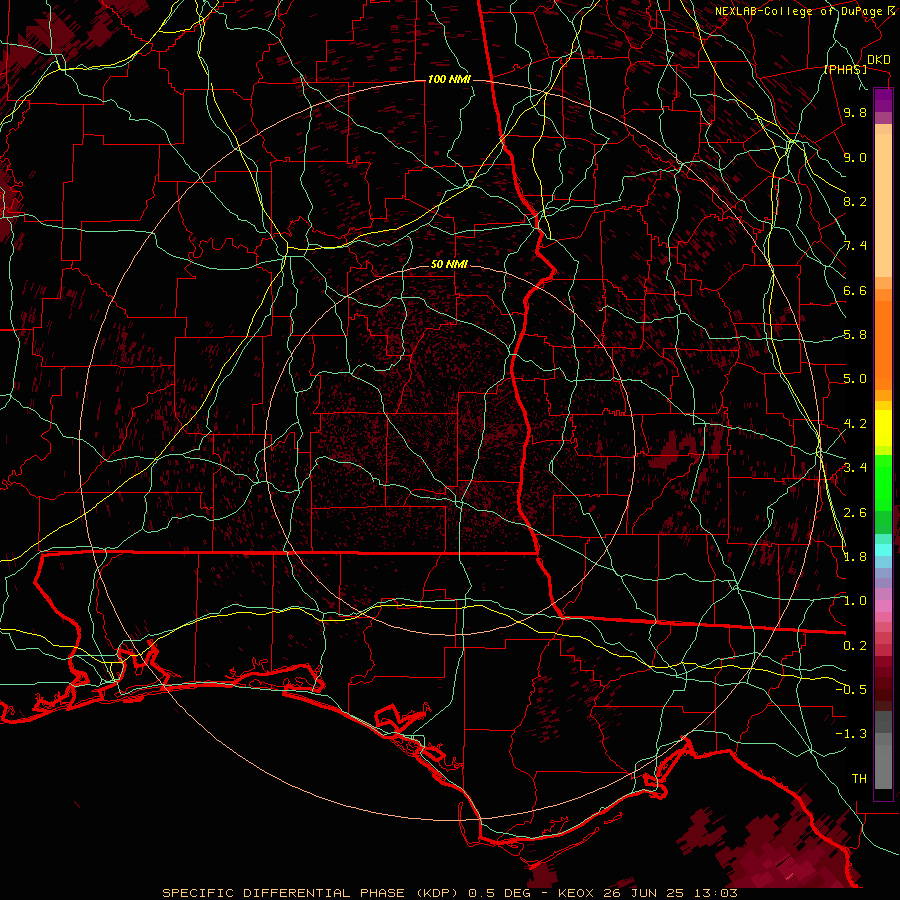Click the -1.3 value on the scale
Viewport: 900px width, 900px height.
point(851,734)
